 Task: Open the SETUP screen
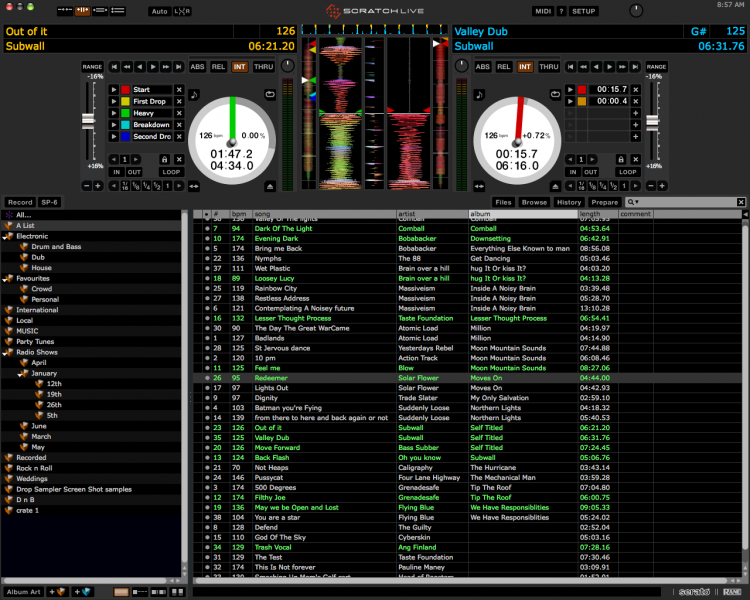(584, 11)
